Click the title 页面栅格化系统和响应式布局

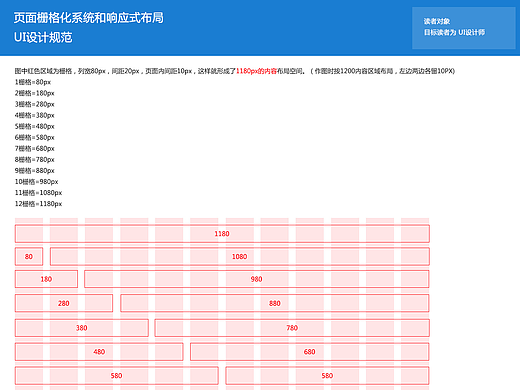(x=89, y=18)
